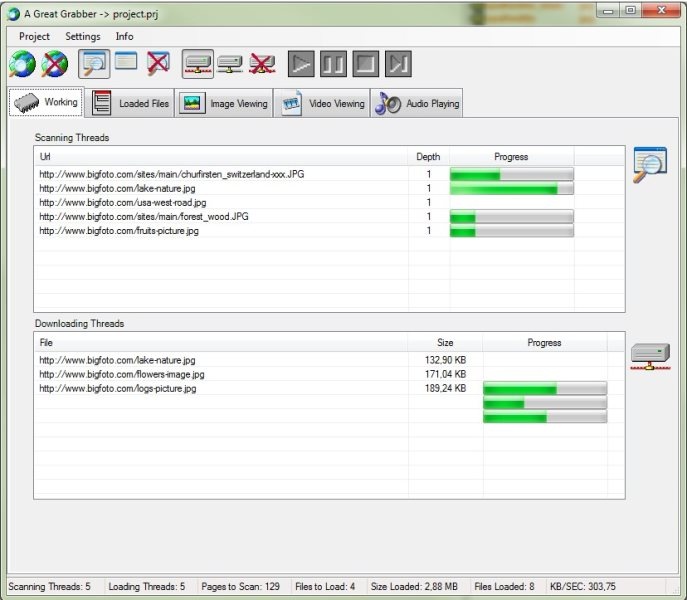Open the Audio Playing tab
687x600 pixels.
click(417, 103)
